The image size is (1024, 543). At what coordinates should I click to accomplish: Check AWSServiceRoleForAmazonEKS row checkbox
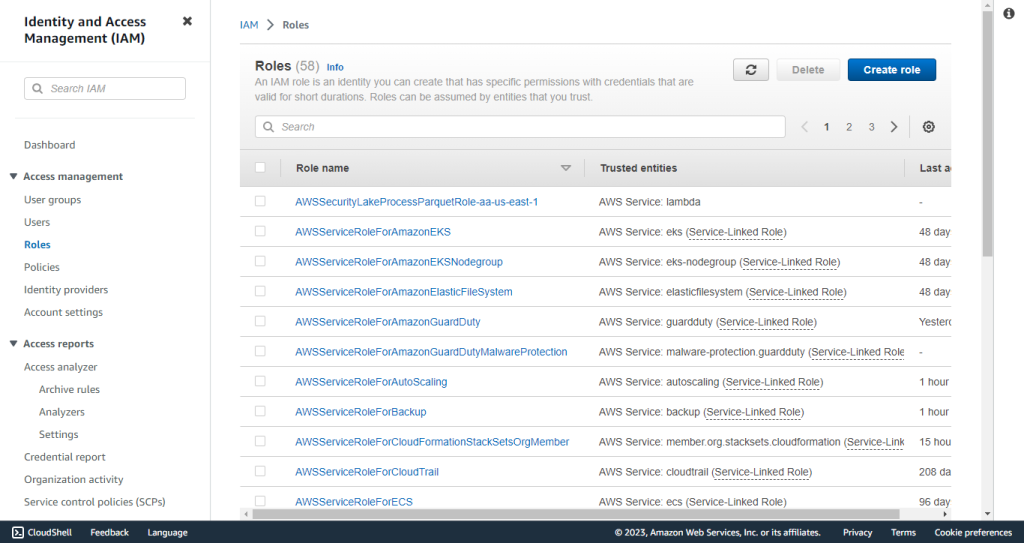tap(260, 231)
